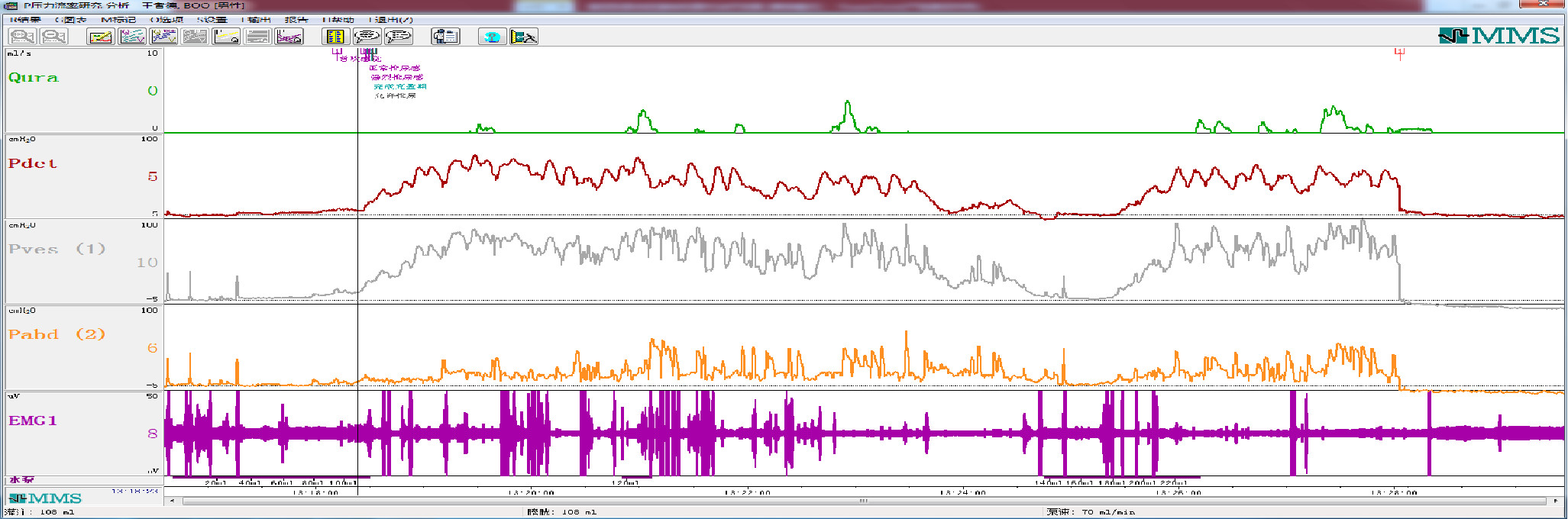Screen dimensions: 1568x519
Task: Select the chart icon with a yellow background trace
Action: pyautogui.click(x=100, y=36)
